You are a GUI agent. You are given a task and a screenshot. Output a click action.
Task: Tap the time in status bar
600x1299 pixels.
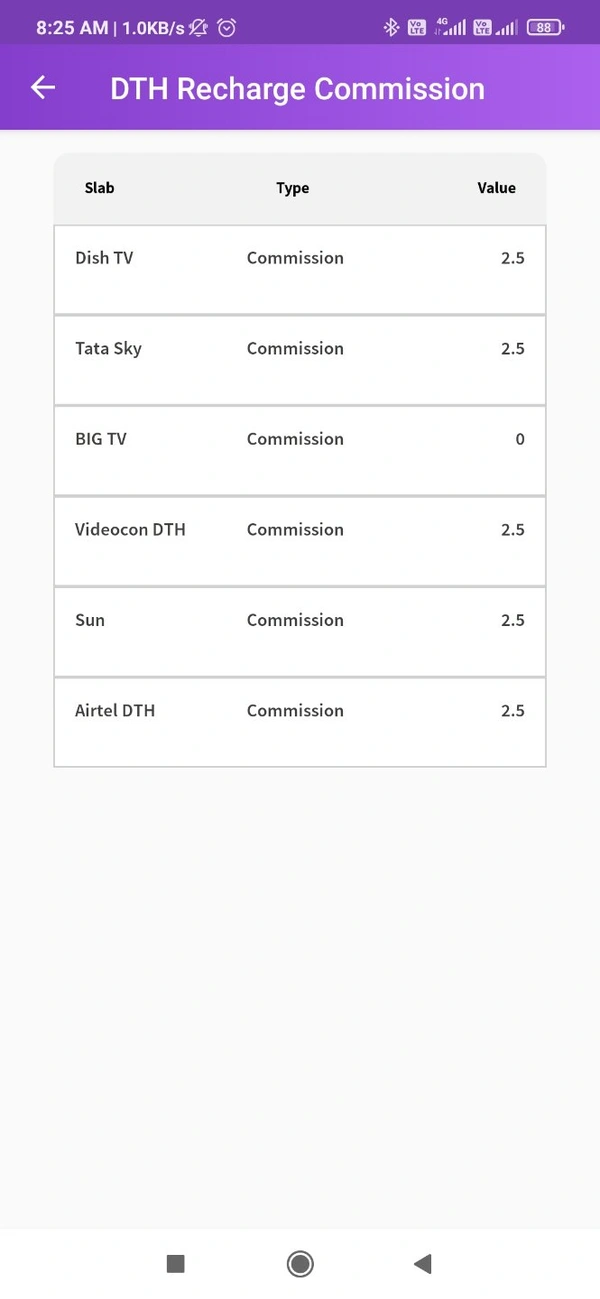(x=72, y=28)
